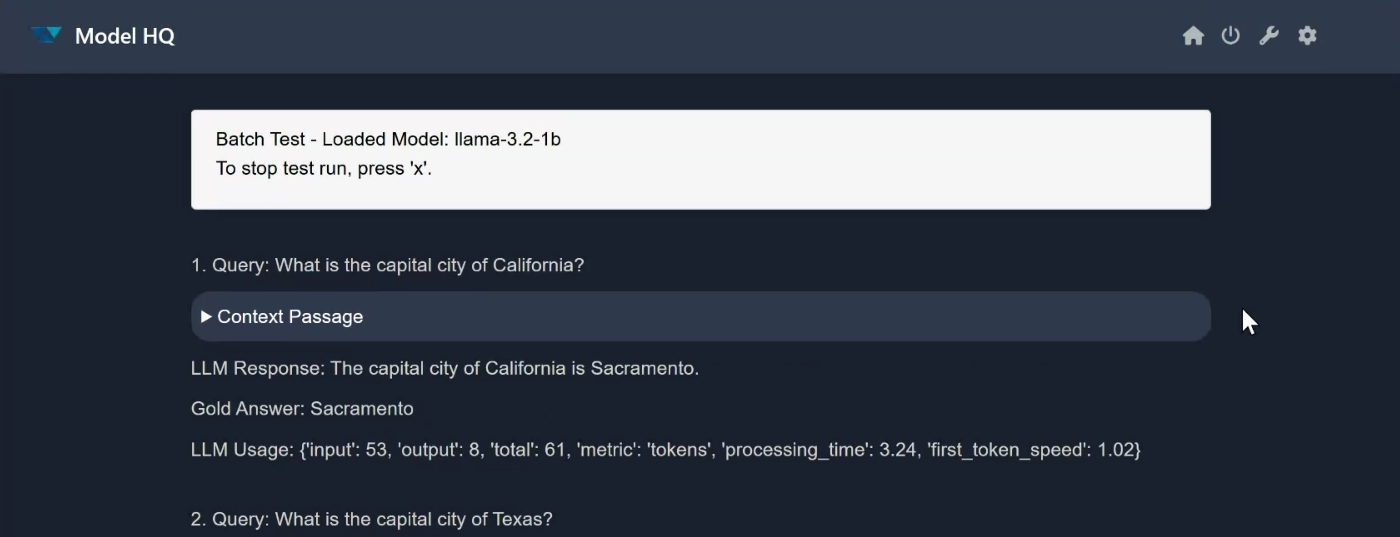Click the llama-3.2-1b model name

click(x=507, y=139)
